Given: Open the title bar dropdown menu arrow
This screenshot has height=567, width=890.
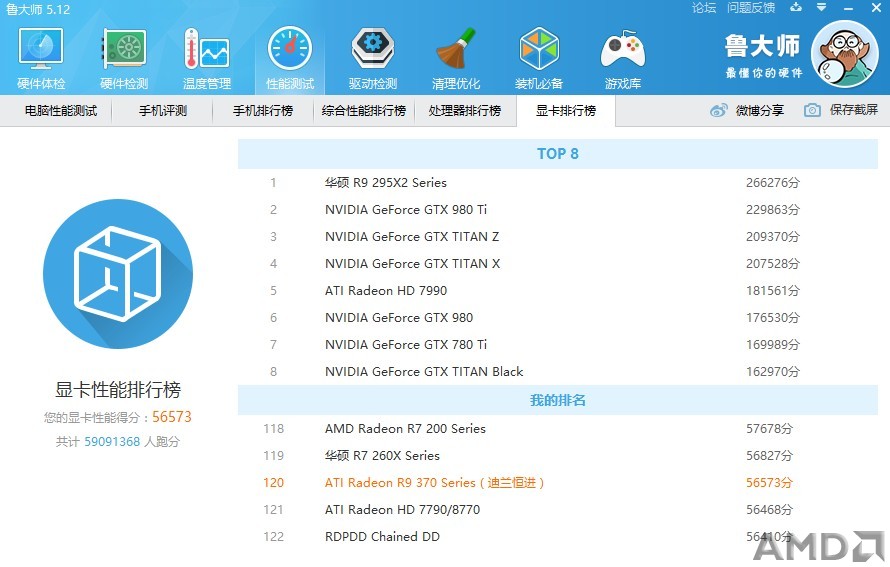Looking at the screenshot, I should pyautogui.click(x=821, y=7).
